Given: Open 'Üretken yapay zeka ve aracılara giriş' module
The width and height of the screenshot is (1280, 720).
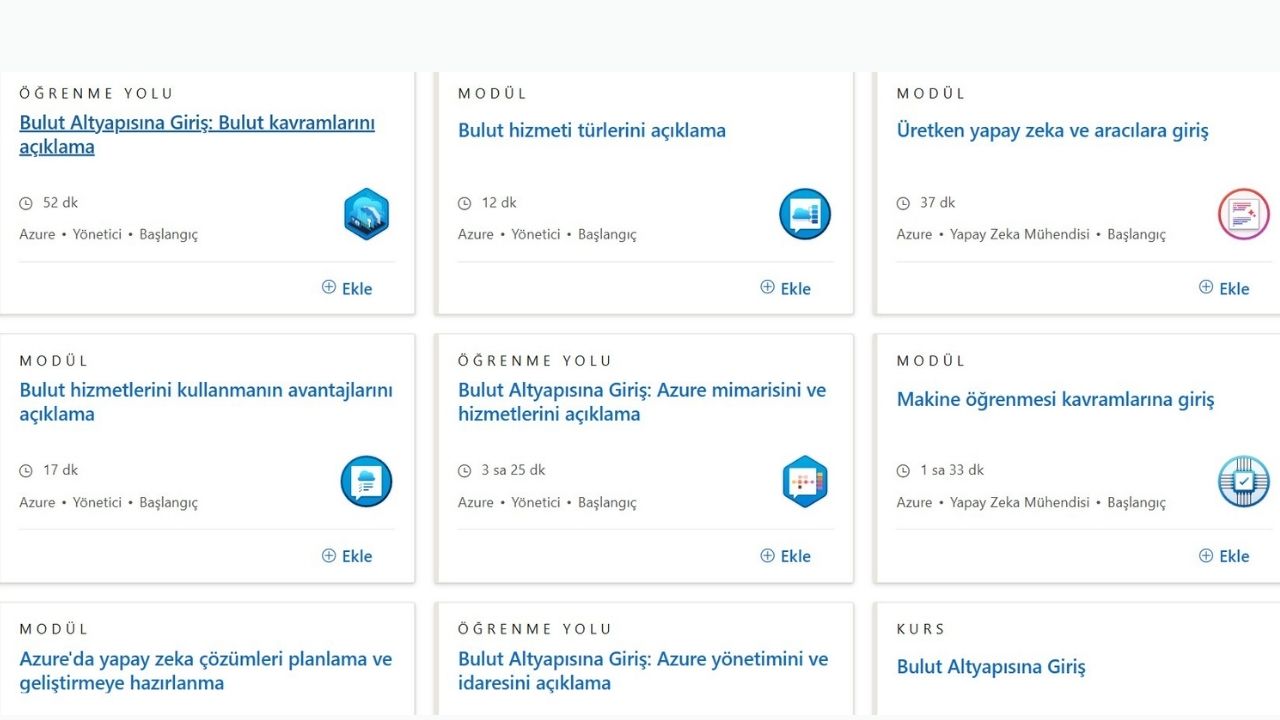Looking at the screenshot, I should click(1052, 130).
